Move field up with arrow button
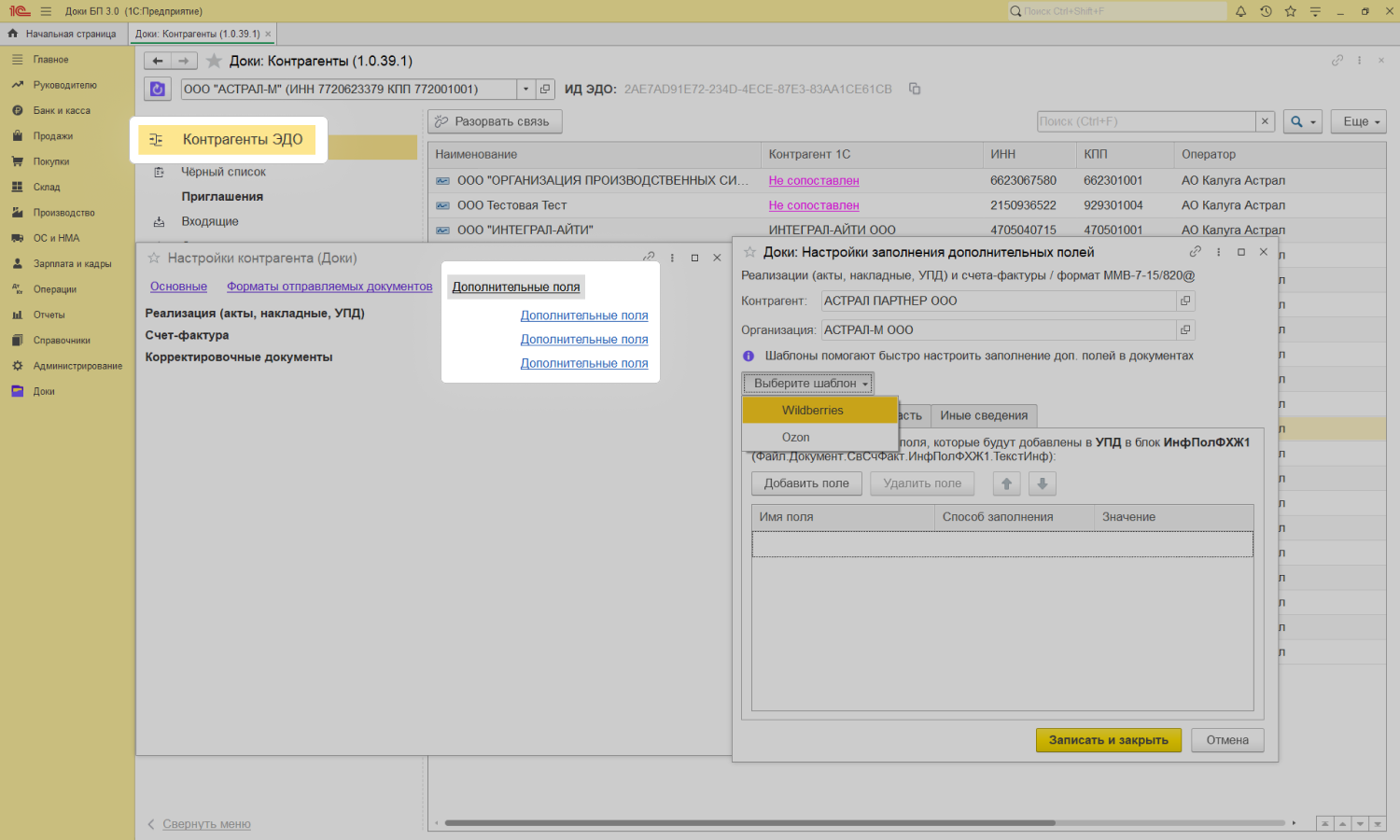Image resolution: width=1400 pixels, height=840 pixels. tap(1006, 483)
